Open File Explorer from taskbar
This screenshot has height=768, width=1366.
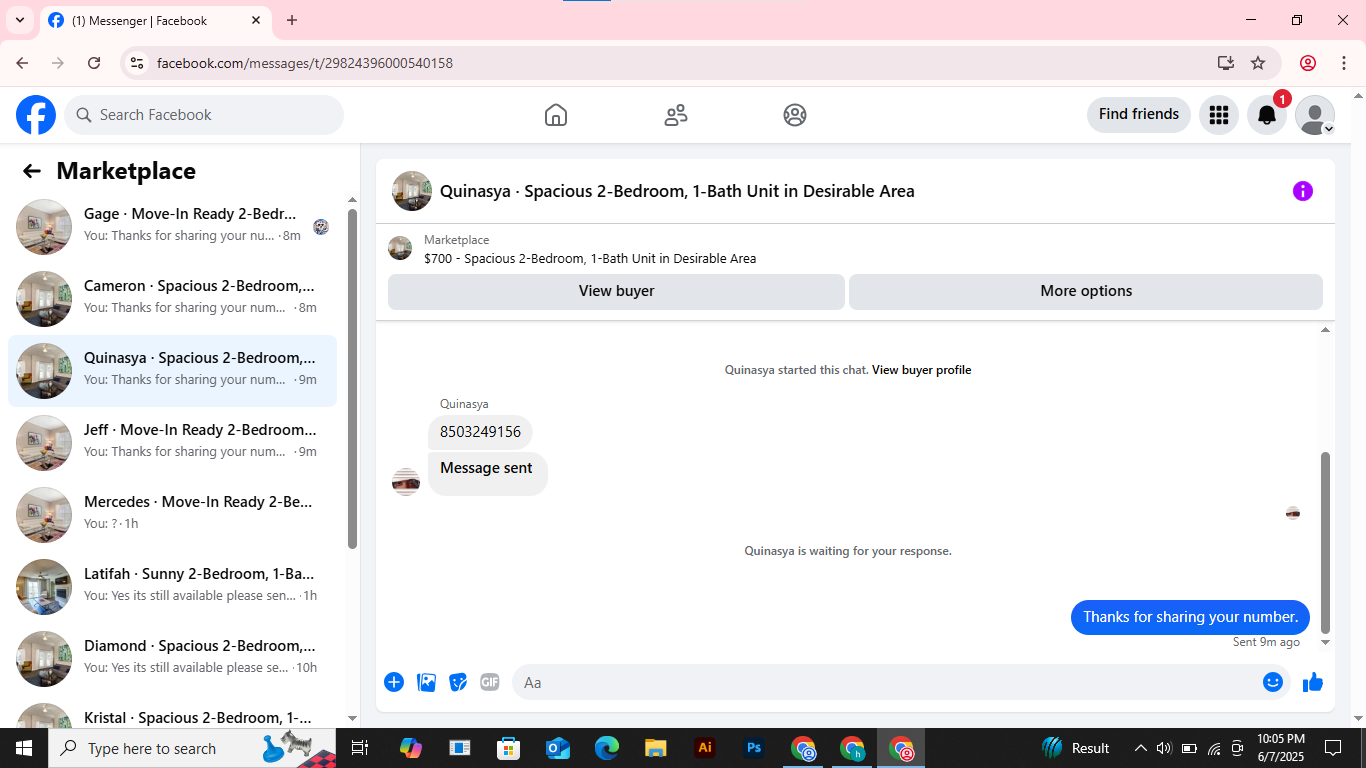pyautogui.click(x=656, y=748)
